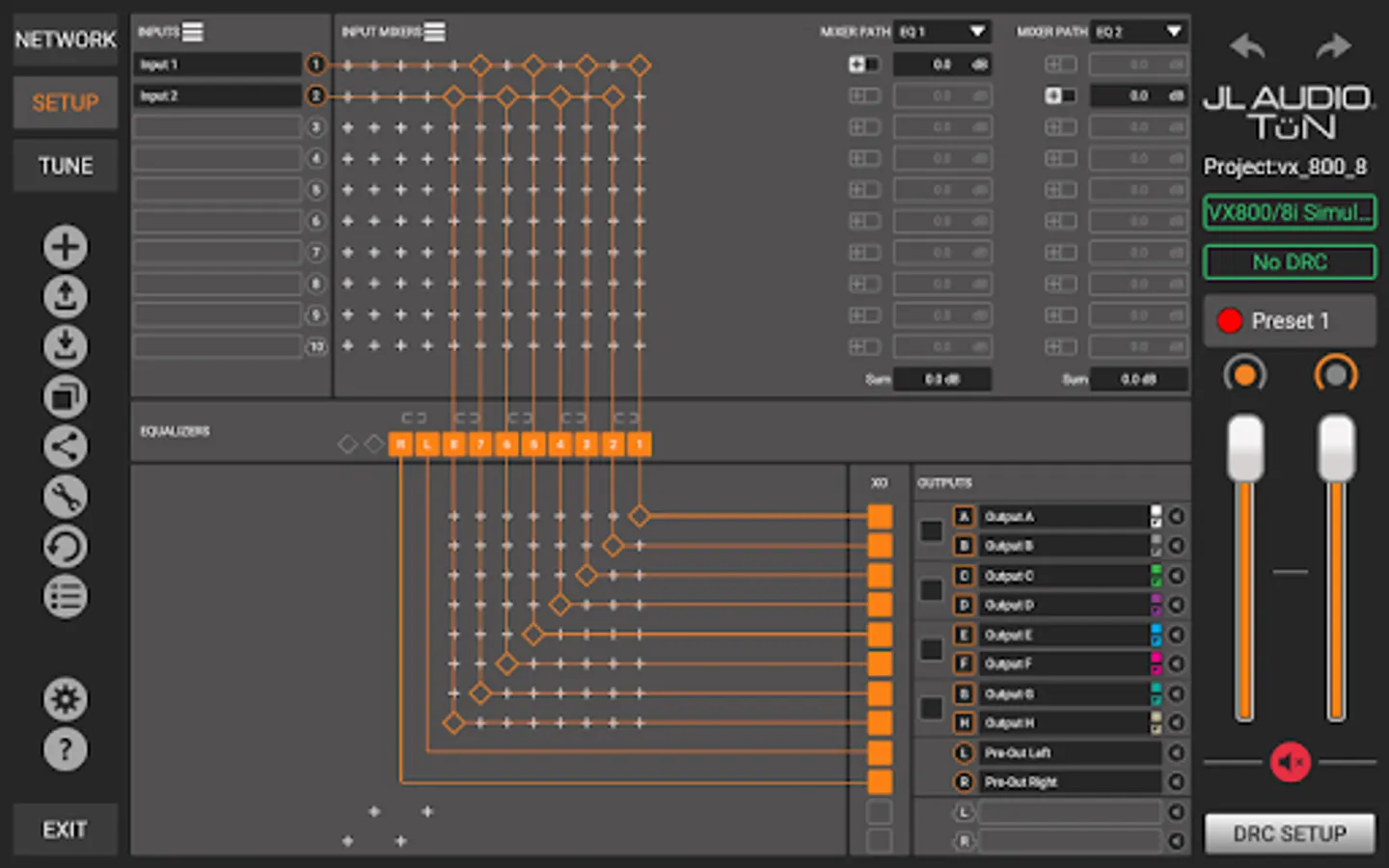The width and height of the screenshot is (1389, 868).
Task: Toggle the link checkbox for Outputs C and D
Action: (931, 589)
